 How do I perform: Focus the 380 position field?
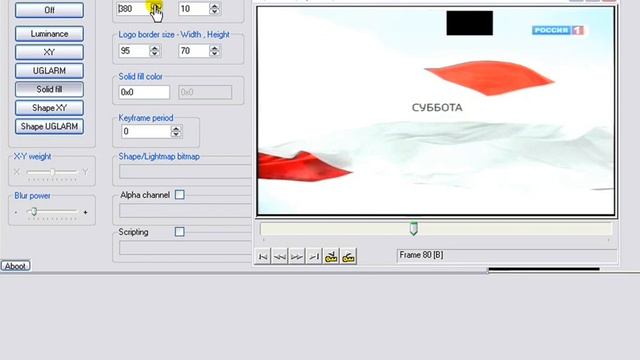pos(133,9)
